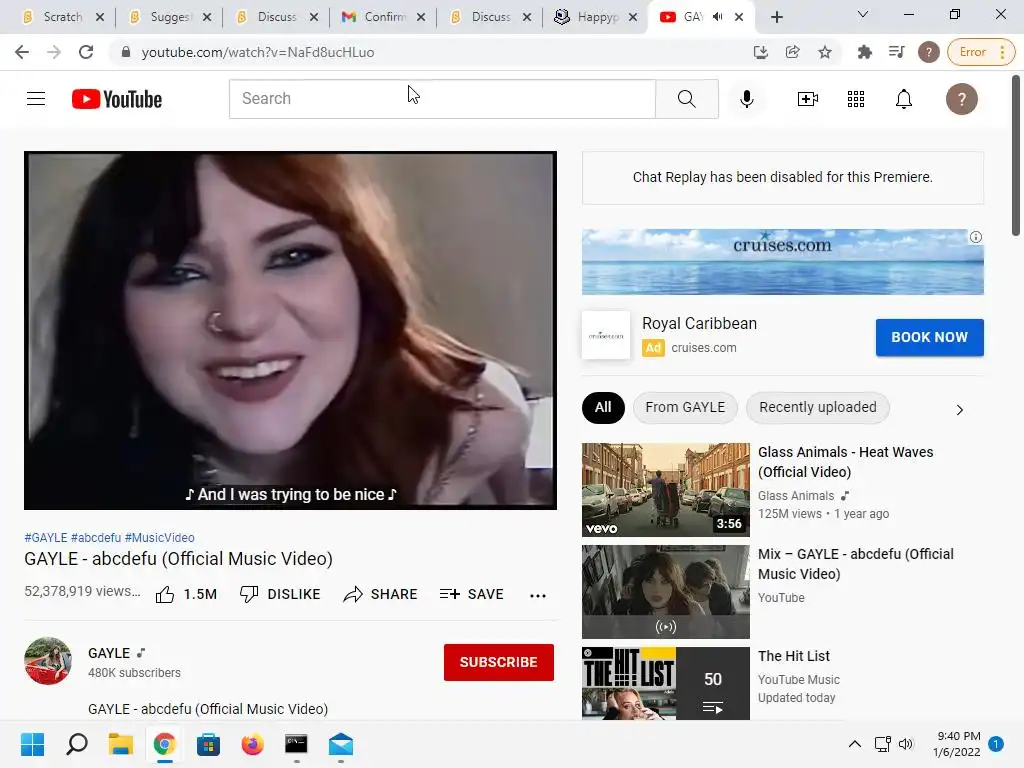The image size is (1024, 768).
Task: Open the #abcdefu hashtag link
Action: [x=96, y=537]
